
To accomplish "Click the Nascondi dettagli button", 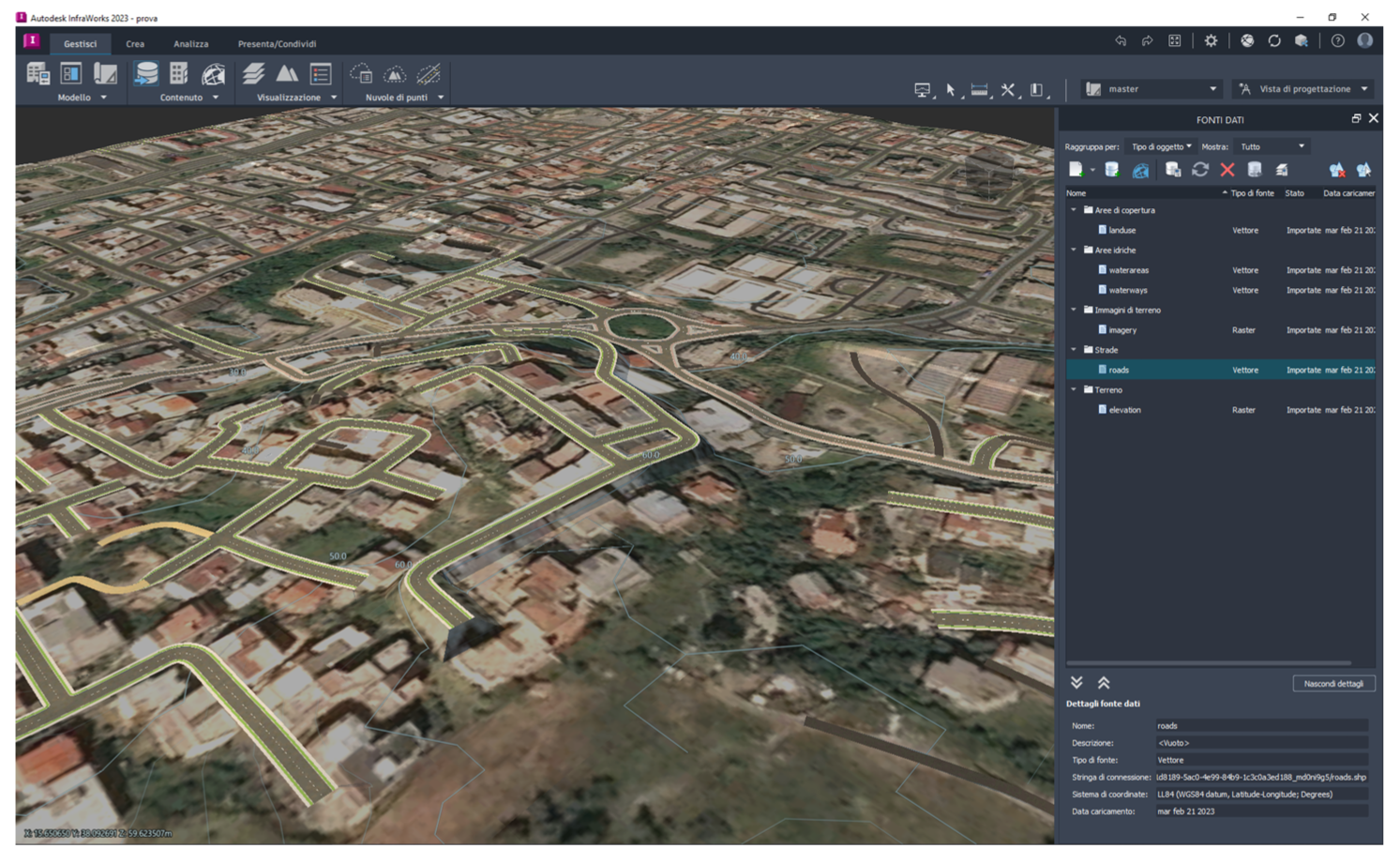I will tap(1332, 684).
